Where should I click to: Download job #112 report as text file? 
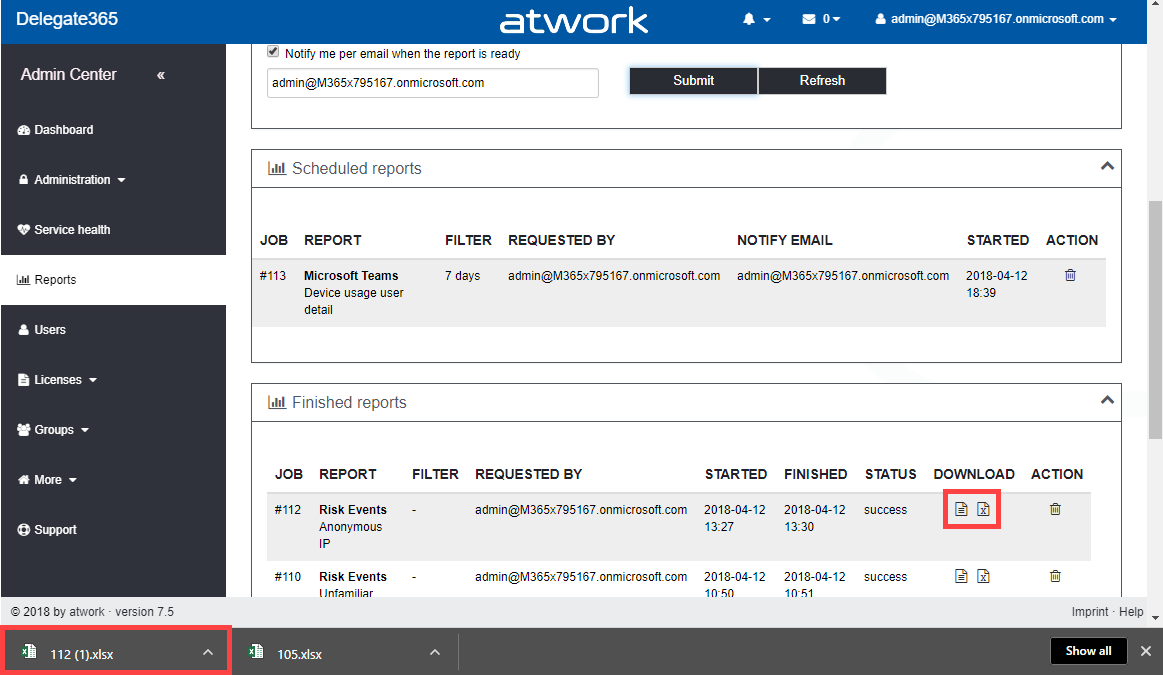tap(961, 510)
